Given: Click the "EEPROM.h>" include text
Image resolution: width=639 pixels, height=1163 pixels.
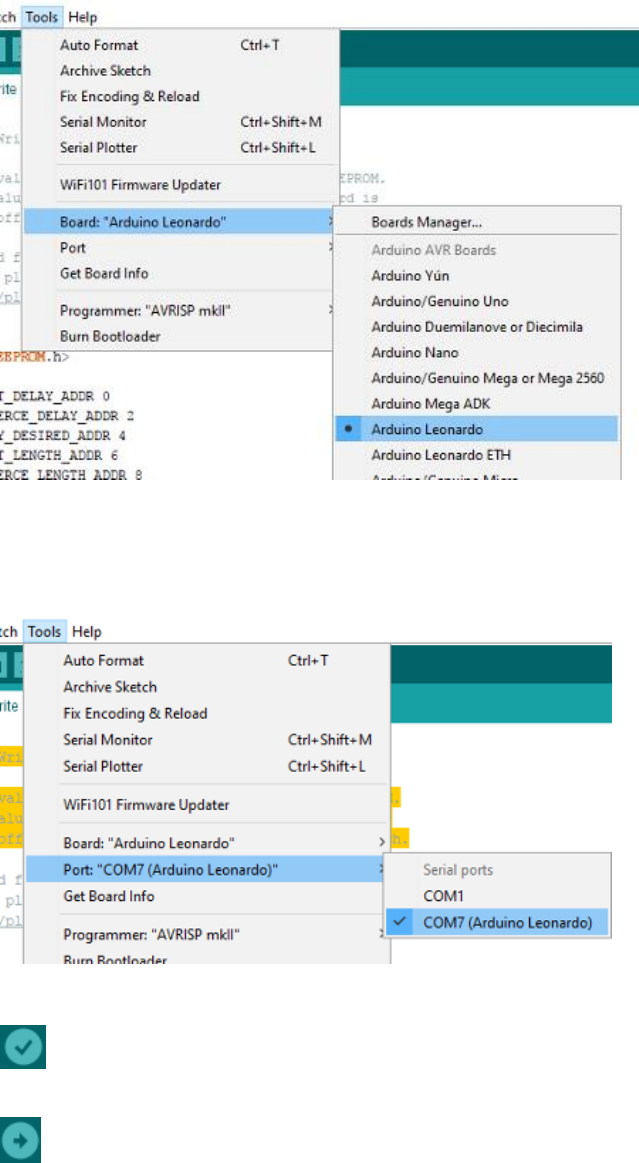Looking at the screenshot, I should click(x=33, y=358).
